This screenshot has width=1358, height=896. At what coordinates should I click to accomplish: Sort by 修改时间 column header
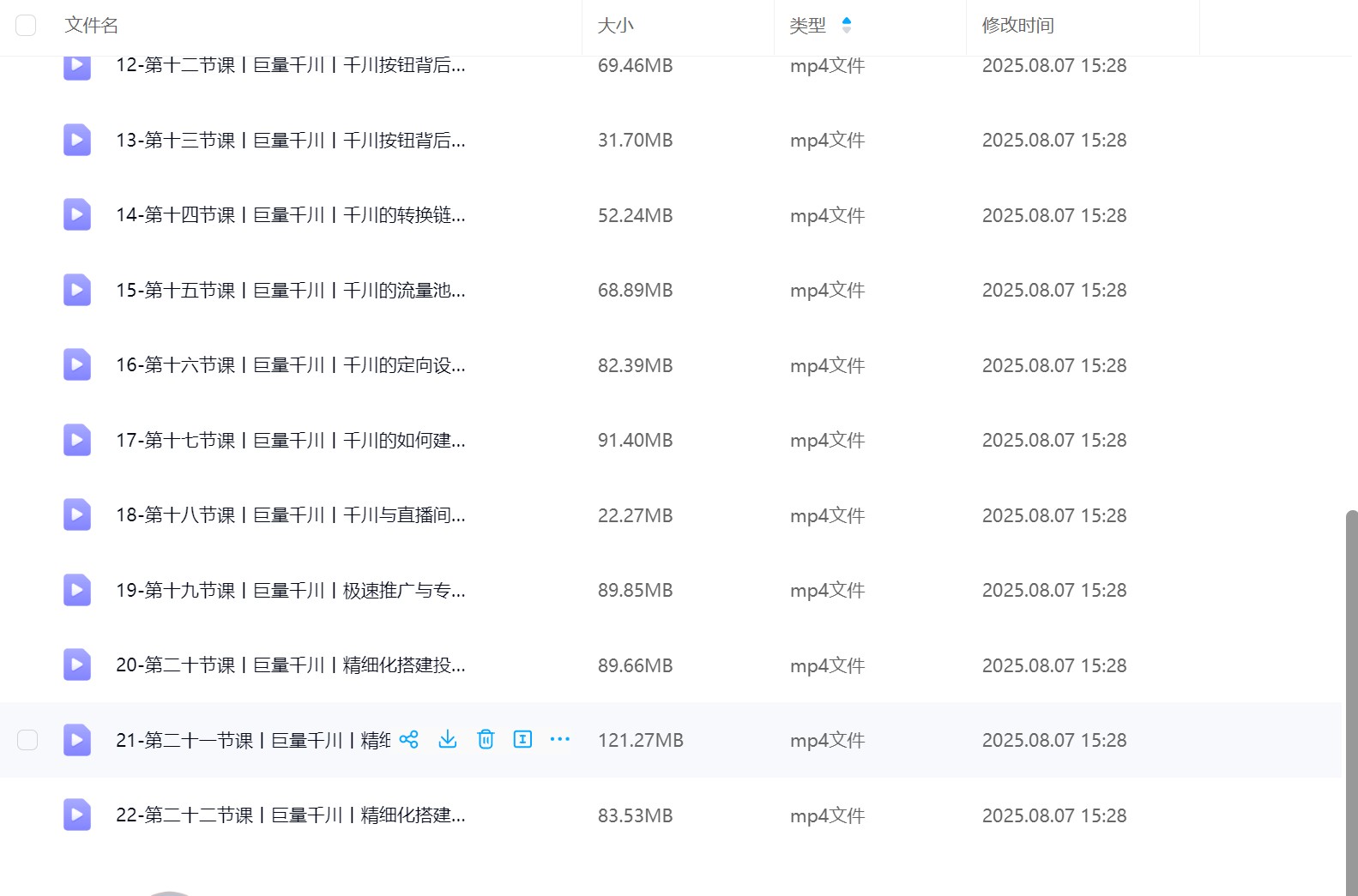click(1017, 25)
